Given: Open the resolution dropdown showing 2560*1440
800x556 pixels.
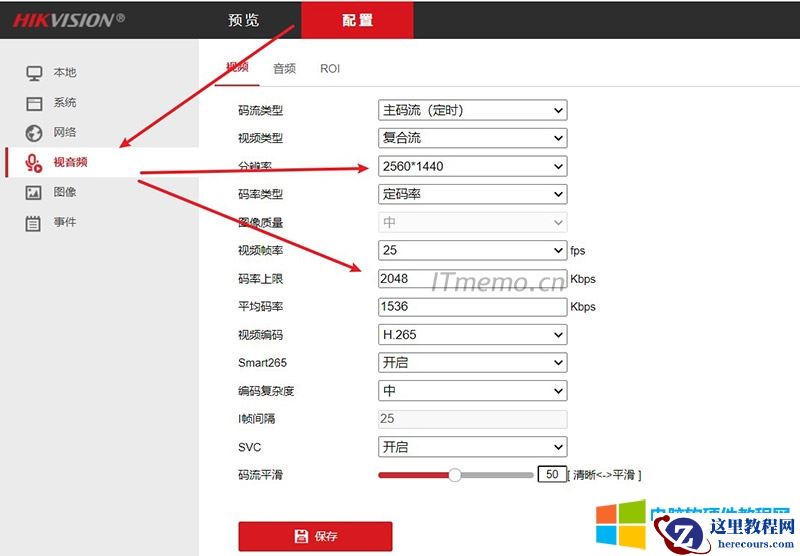Looking at the screenshot, I should tap(472, 166).
